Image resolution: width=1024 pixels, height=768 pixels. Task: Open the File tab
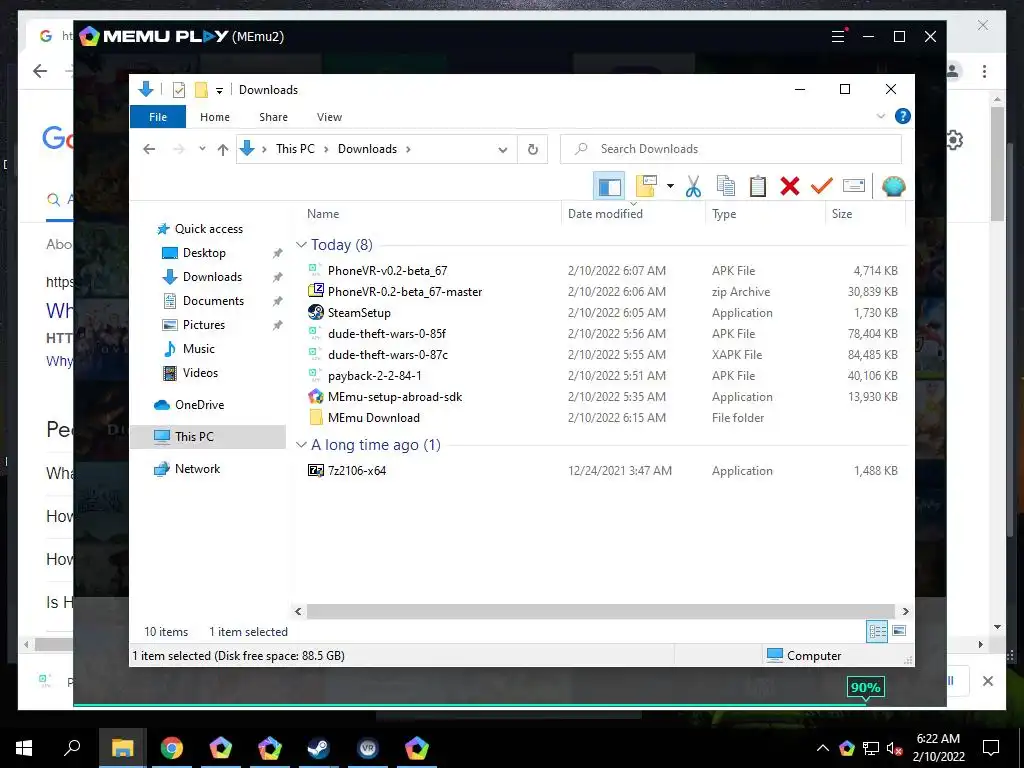pyautogui.click(x=158, y=117)
